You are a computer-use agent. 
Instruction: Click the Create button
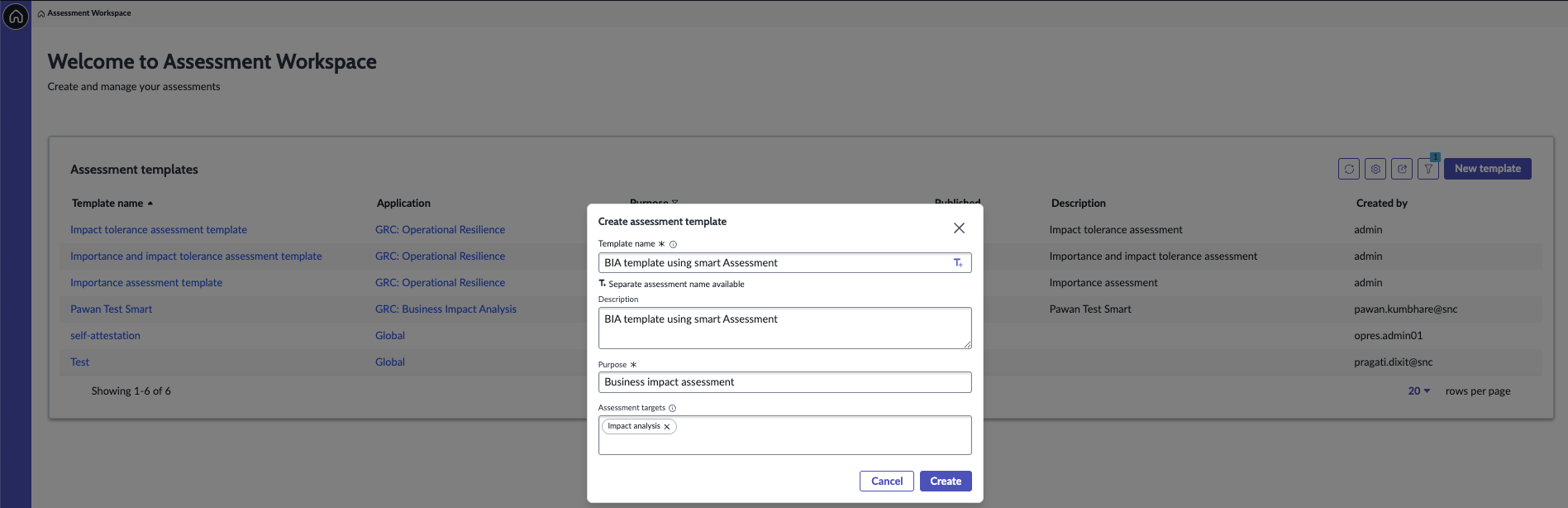tap(946, 482)
